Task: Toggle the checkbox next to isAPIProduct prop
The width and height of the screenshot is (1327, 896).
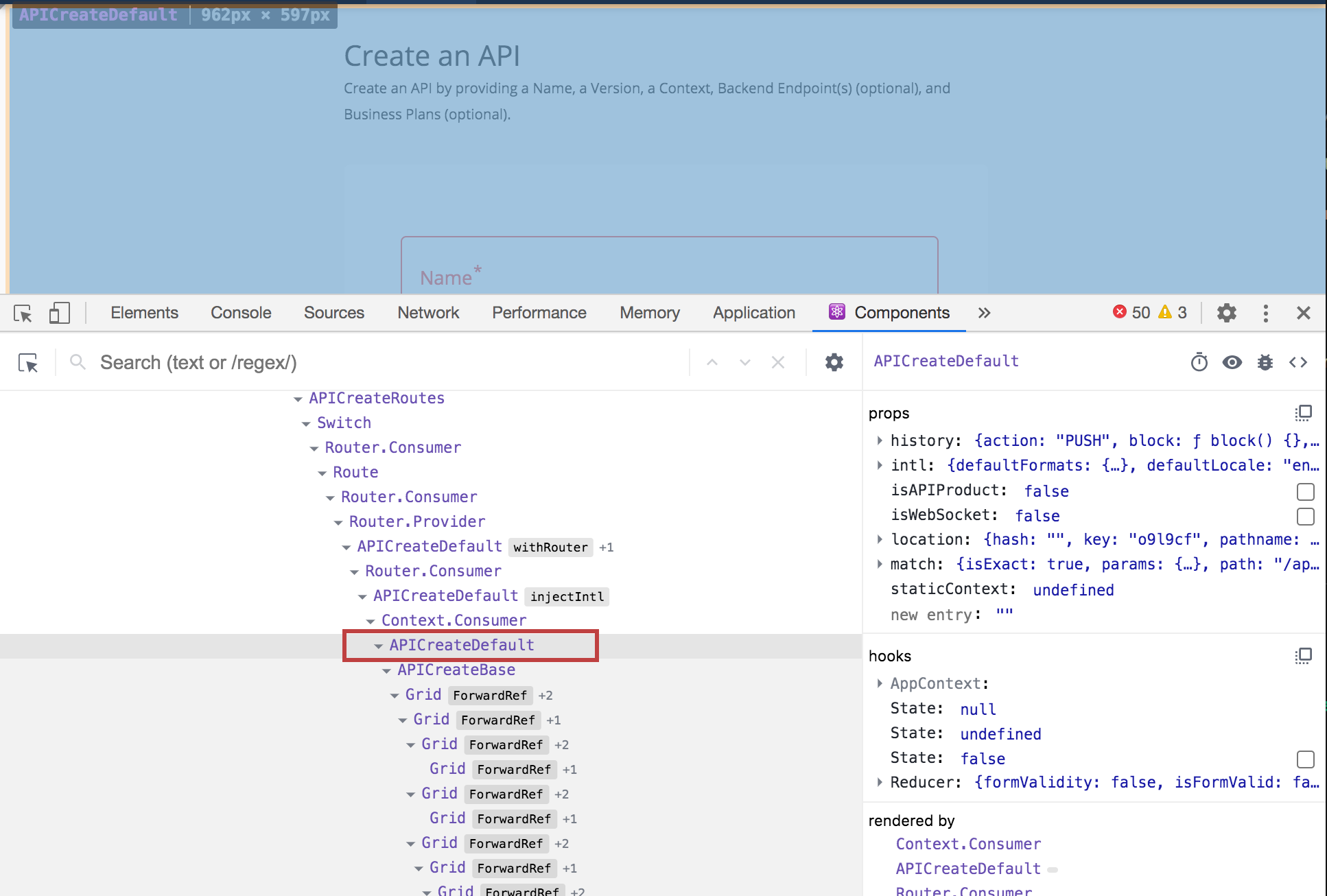Action: click(1306, 492)
